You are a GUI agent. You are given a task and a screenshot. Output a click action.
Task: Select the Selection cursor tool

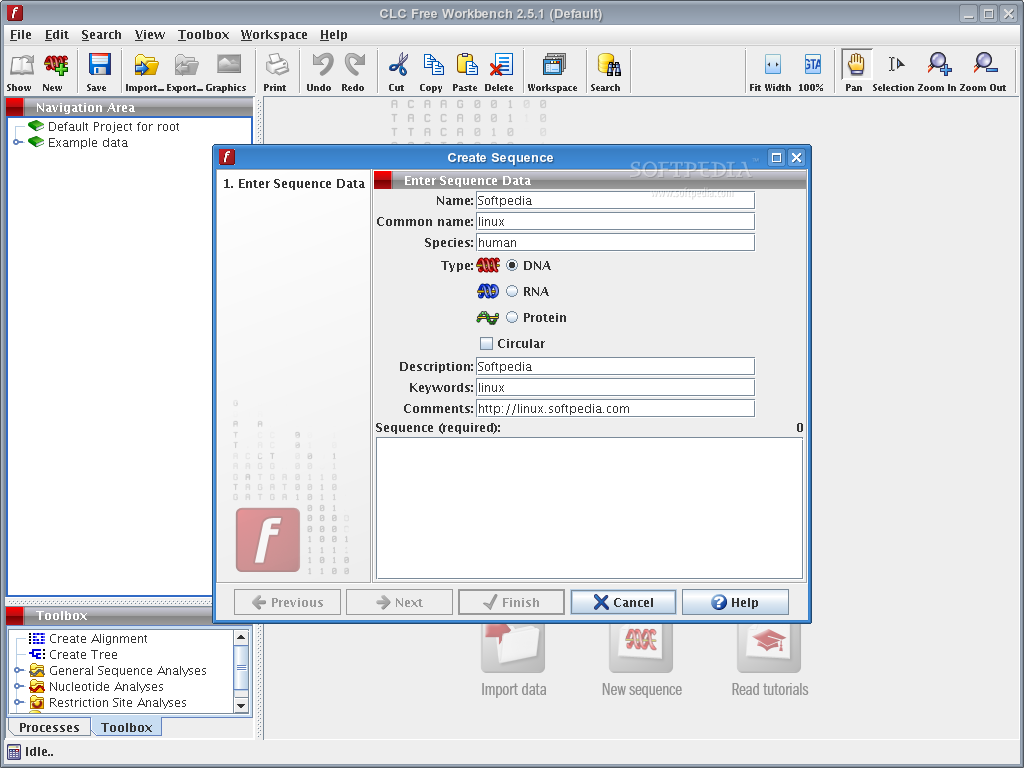(x=896, y=65)
